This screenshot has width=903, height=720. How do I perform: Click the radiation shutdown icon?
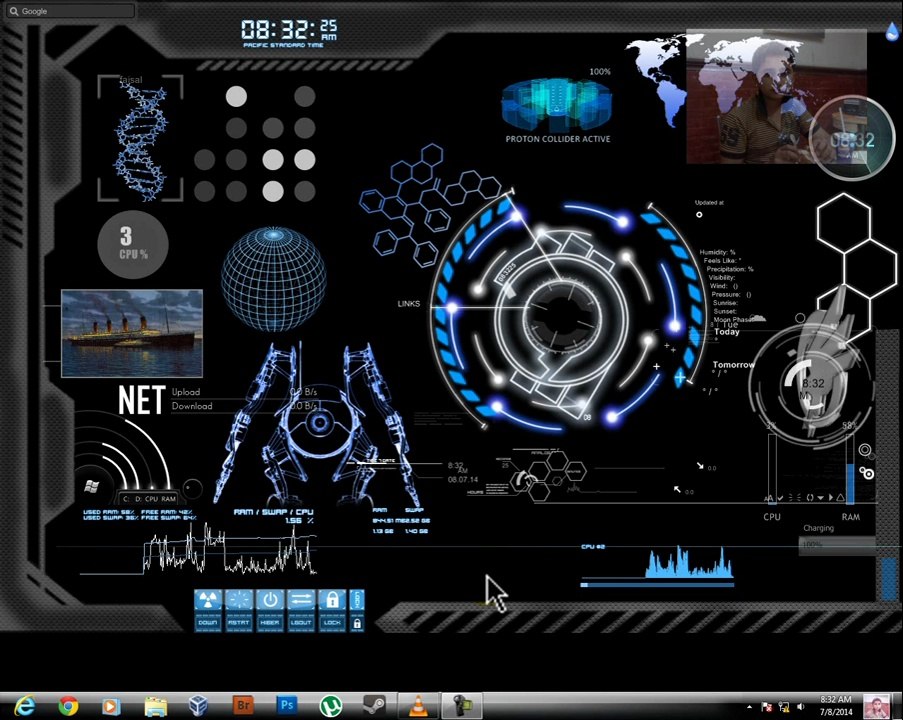point(207,600)
